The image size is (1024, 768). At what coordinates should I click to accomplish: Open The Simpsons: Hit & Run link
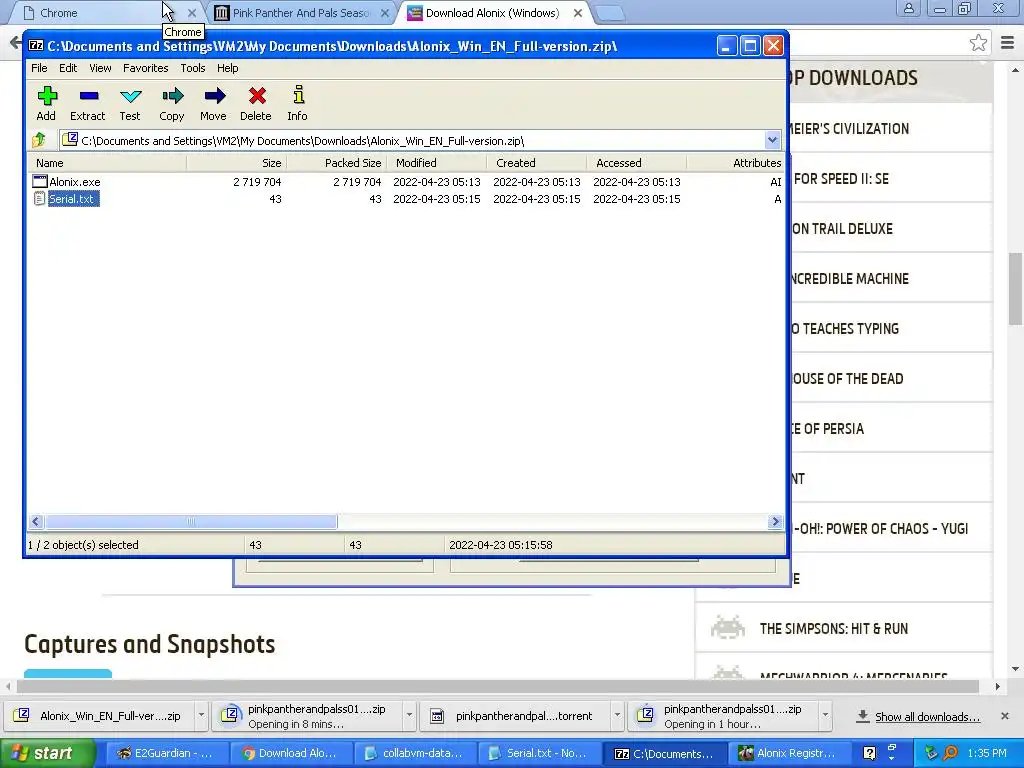tap(833, 628)
